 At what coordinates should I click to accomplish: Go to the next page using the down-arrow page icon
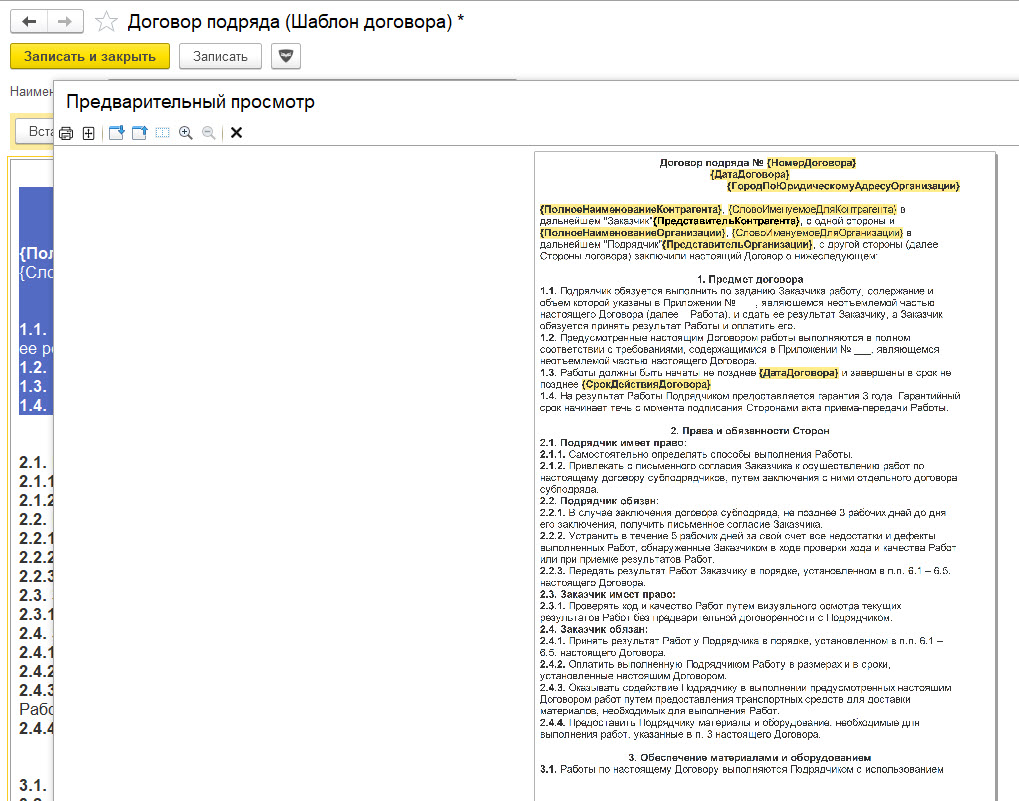pos(116,133)
